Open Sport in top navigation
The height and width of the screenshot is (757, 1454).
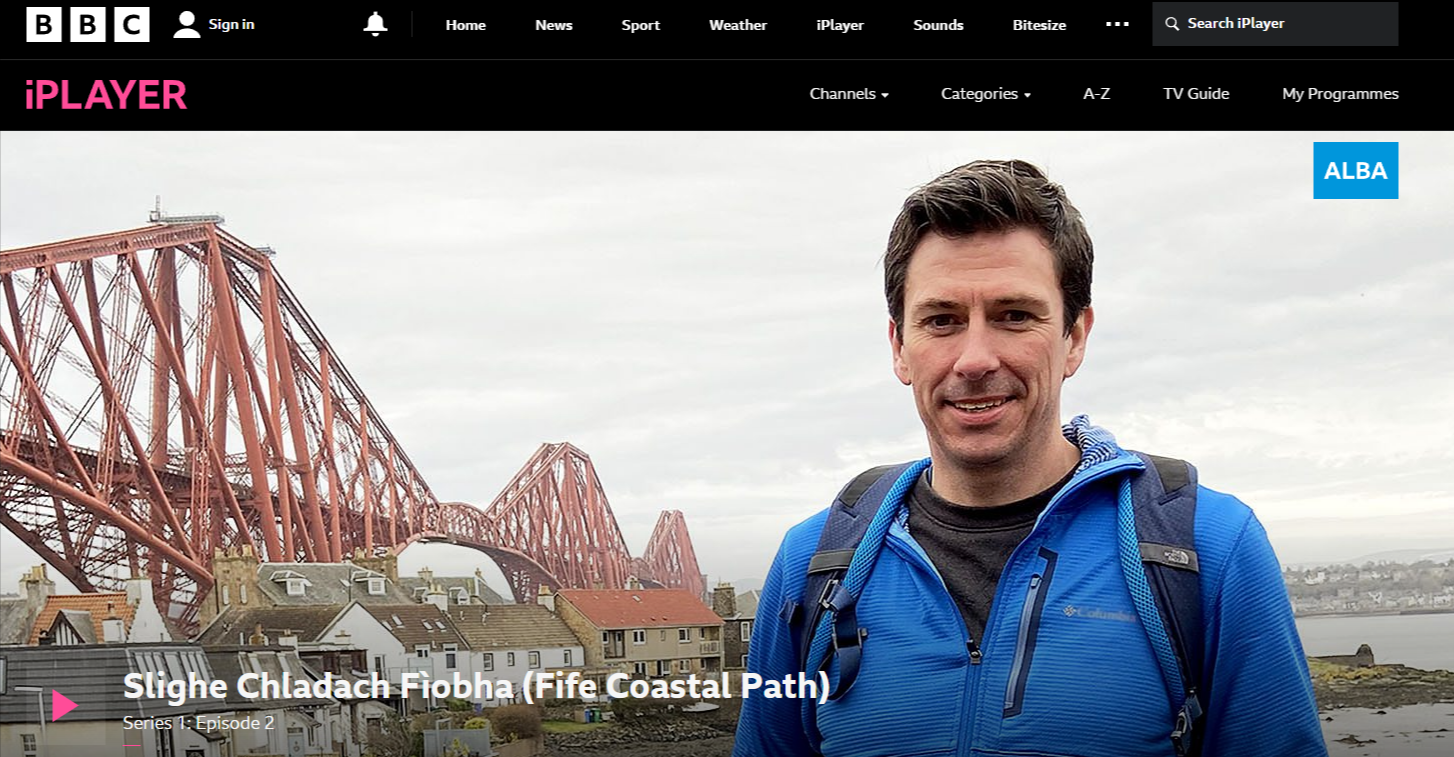[641, 25]
